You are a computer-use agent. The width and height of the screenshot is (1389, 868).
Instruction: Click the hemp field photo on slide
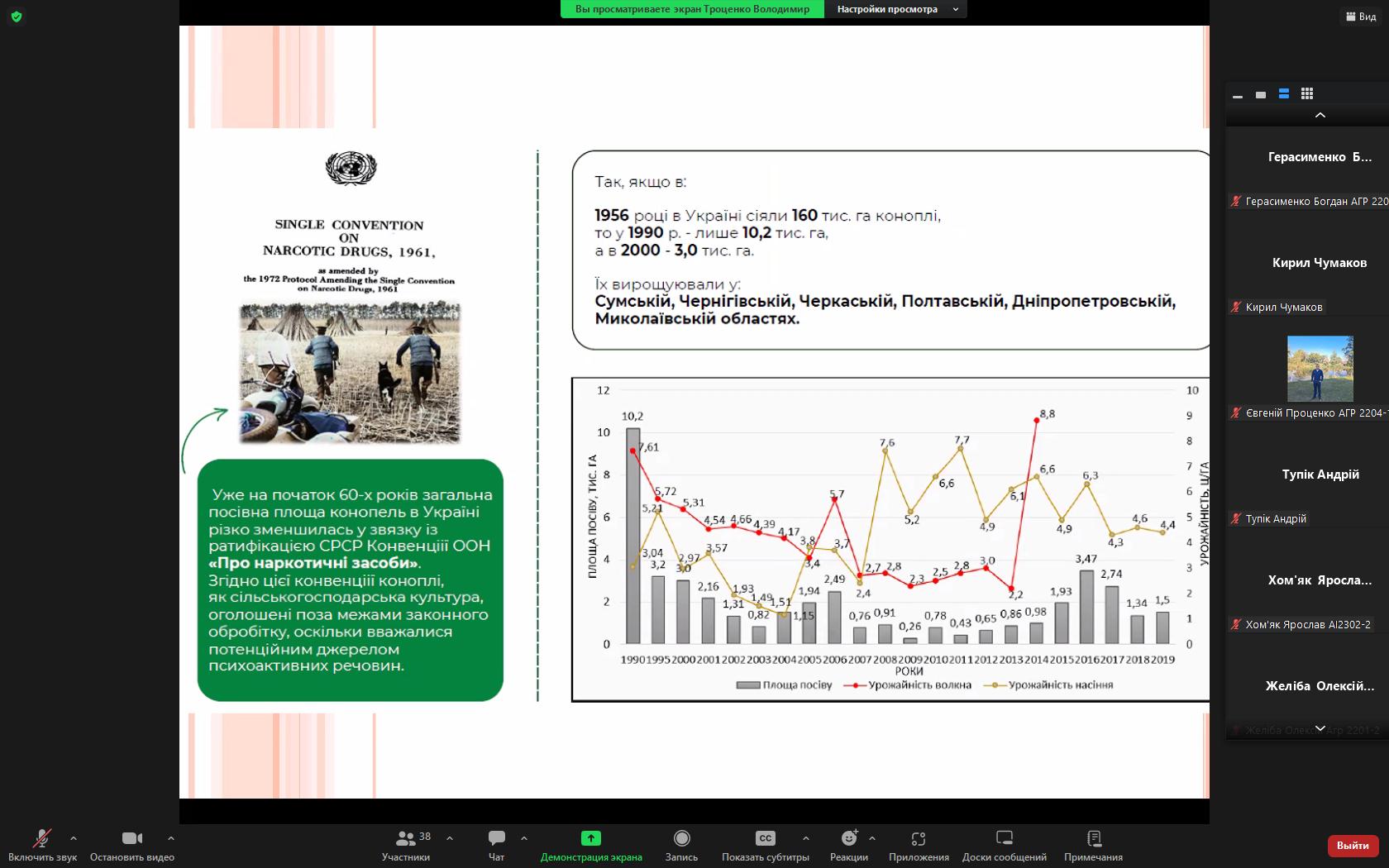[350, 372]
